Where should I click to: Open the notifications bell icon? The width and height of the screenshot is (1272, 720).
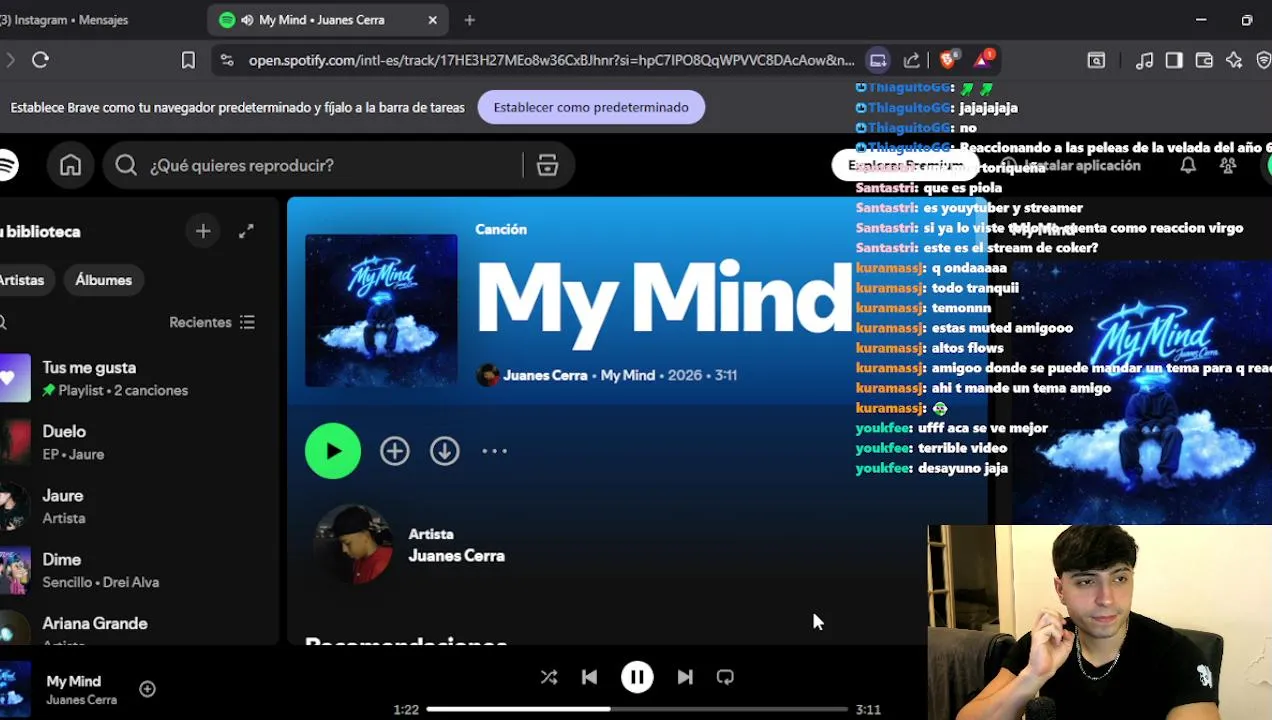[x=1188, y=166]
